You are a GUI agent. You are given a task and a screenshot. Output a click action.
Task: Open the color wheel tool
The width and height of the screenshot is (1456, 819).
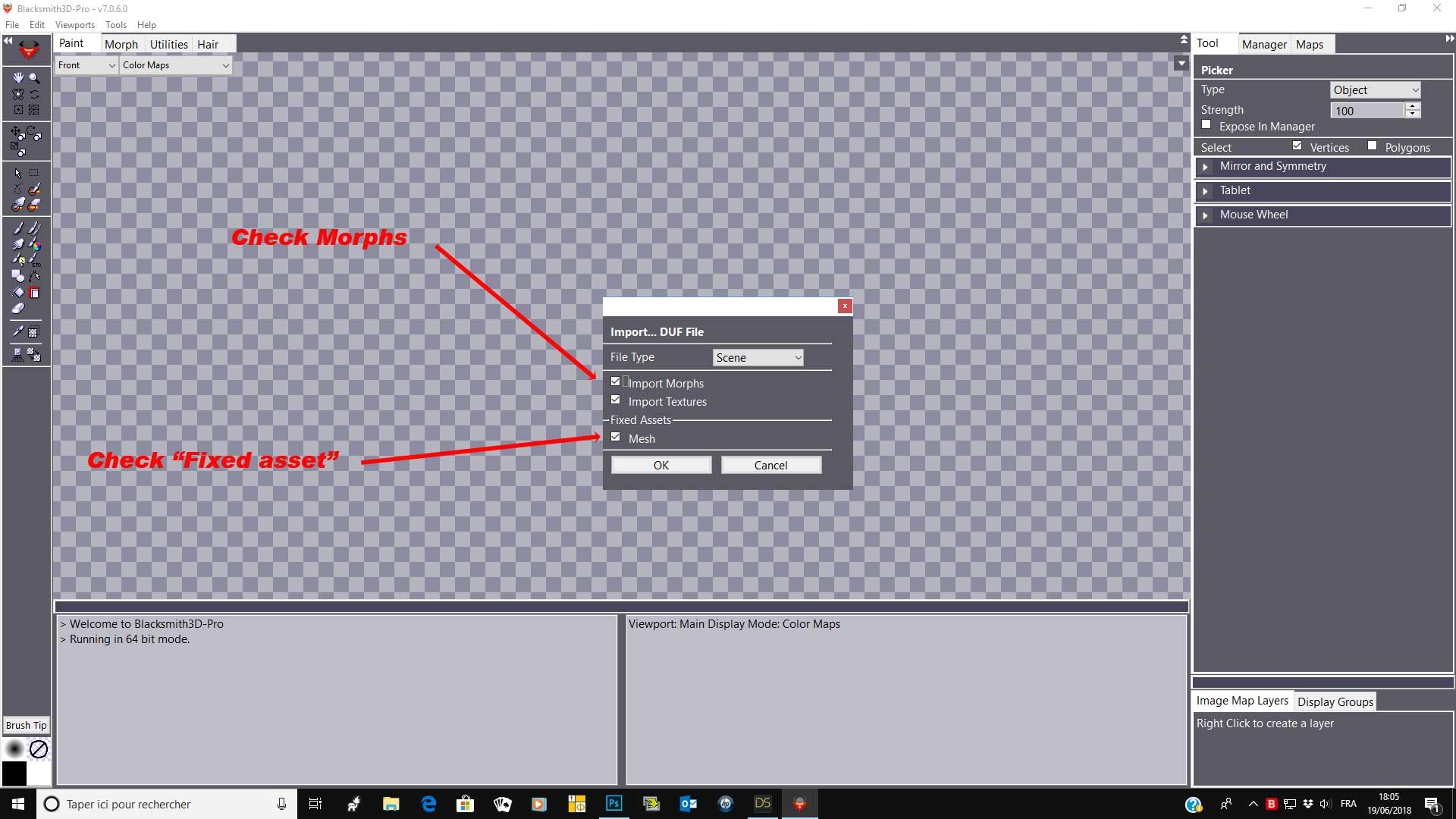point(36,246)
